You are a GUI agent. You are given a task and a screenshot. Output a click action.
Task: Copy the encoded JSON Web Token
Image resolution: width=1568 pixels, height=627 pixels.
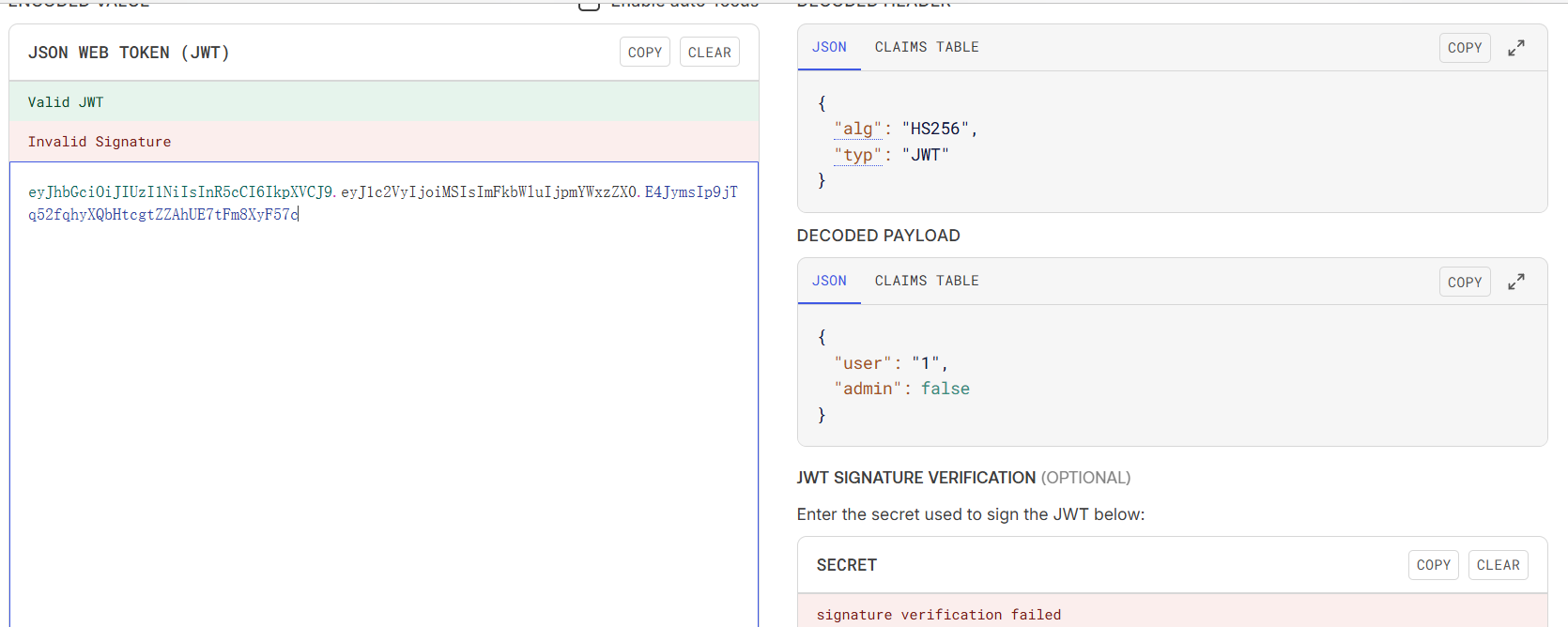click(x=644, y=53)
